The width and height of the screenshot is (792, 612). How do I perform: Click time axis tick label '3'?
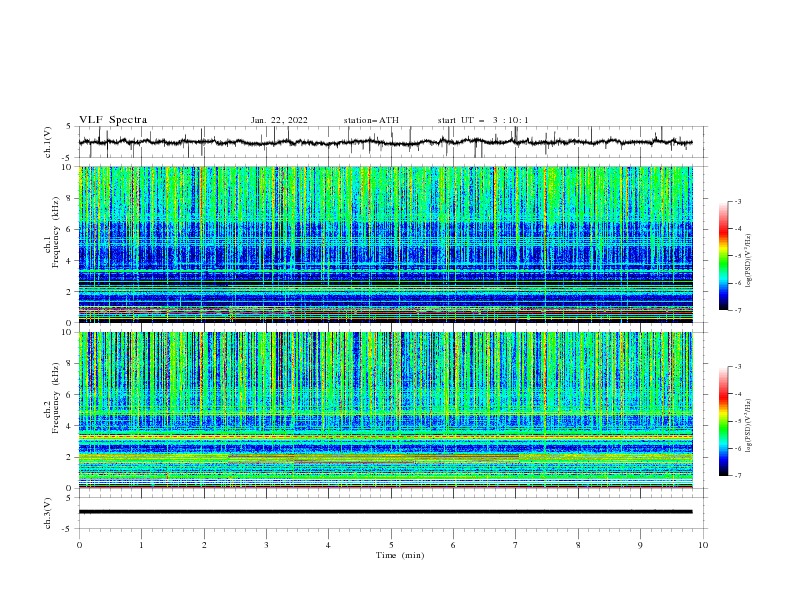click(266, 545)
